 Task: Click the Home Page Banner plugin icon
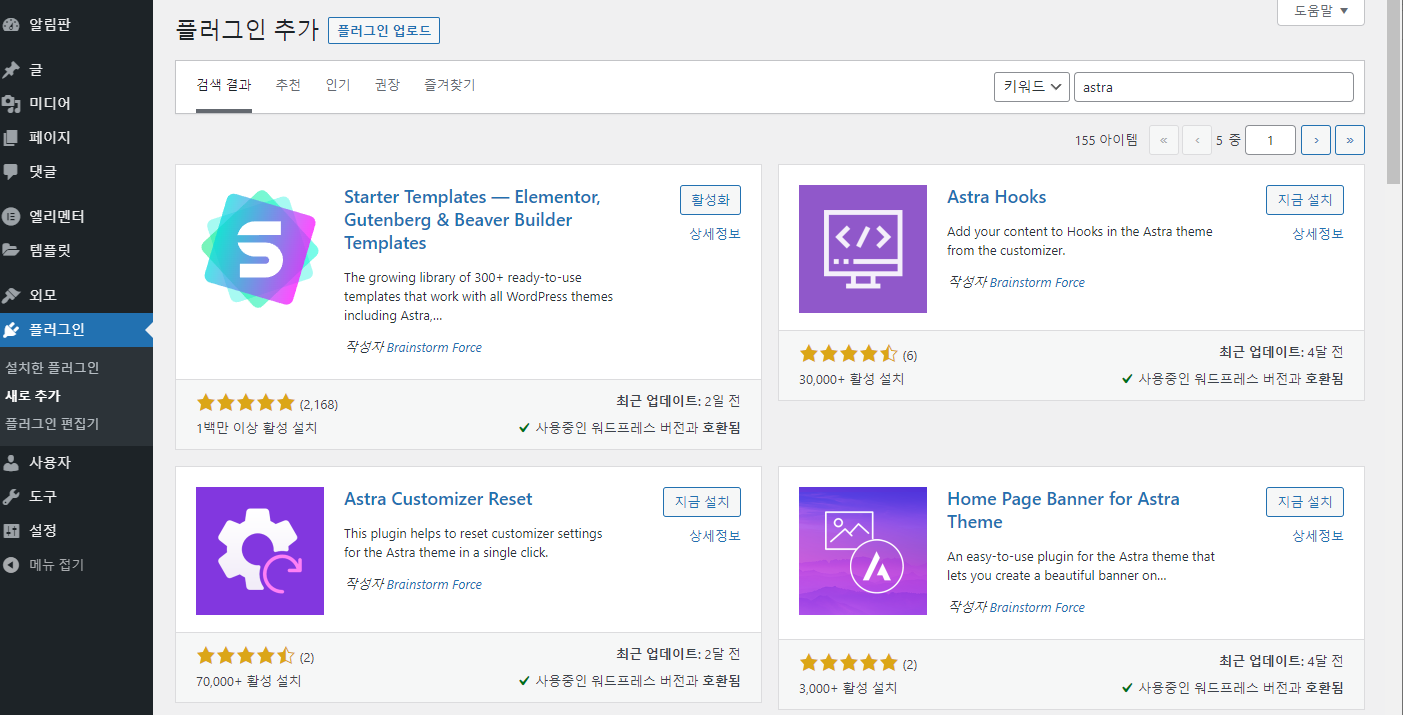coord(863,551)
